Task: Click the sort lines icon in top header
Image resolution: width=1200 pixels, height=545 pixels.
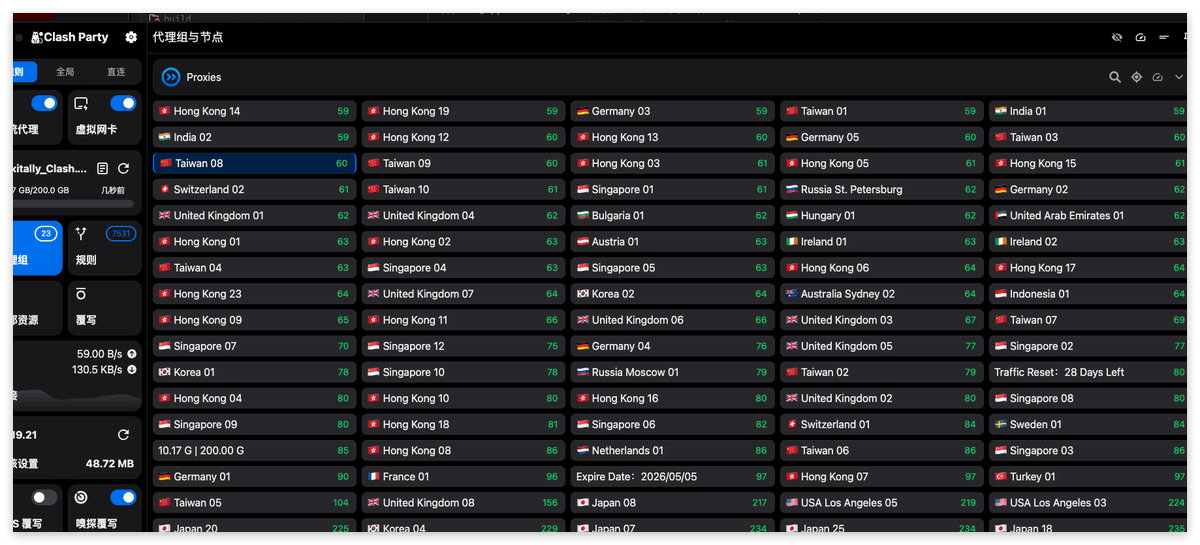Action: 1164,37
